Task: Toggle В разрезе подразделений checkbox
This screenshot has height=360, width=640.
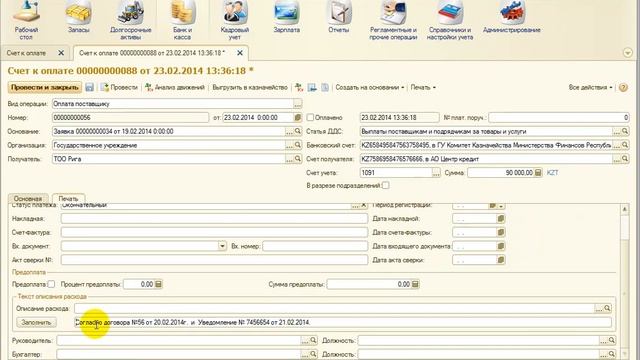Action: [x=385, y=185]
